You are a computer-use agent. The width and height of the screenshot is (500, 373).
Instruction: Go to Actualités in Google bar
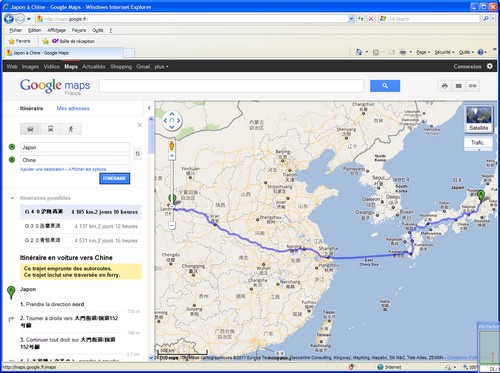(94, 66)
